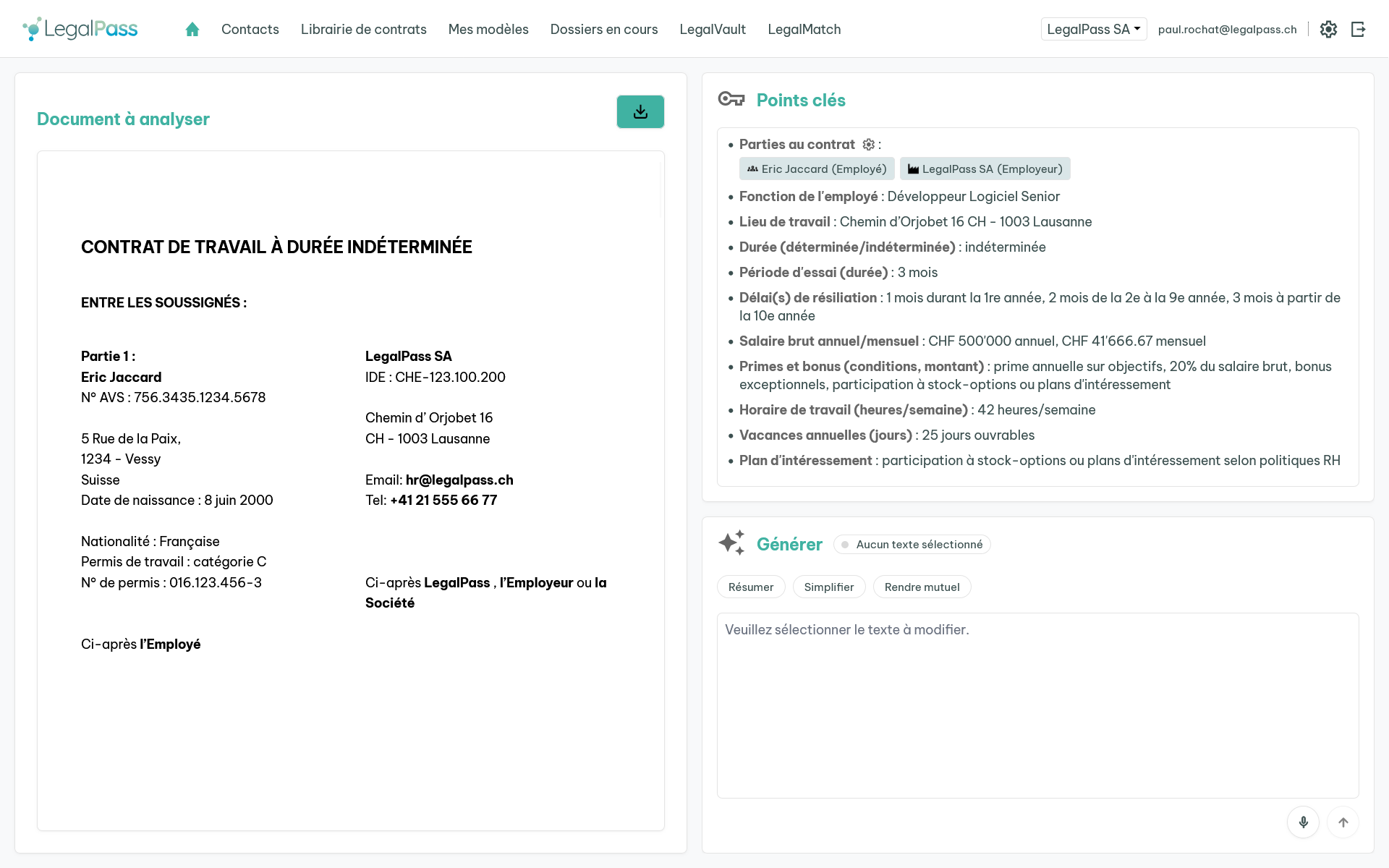This screenshot has width=1389, height=868.
Task: Click the Rendre mutuel button
Action: tap(922, 587)
